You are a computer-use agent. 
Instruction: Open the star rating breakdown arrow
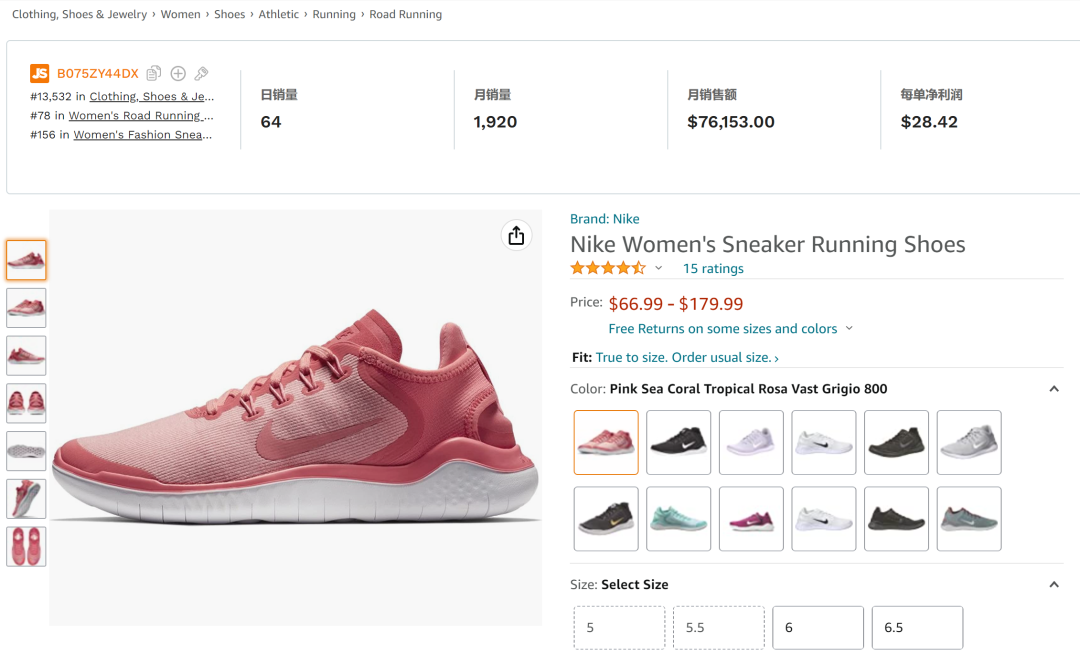(658, 268)
